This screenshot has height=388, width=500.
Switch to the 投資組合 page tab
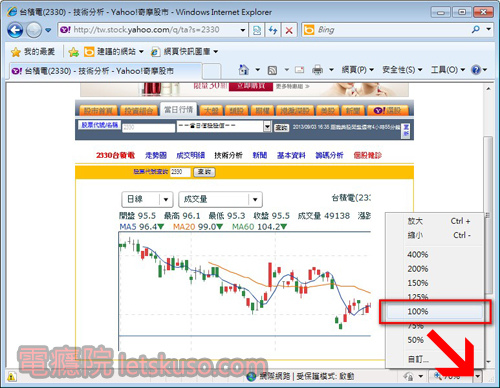139,110
